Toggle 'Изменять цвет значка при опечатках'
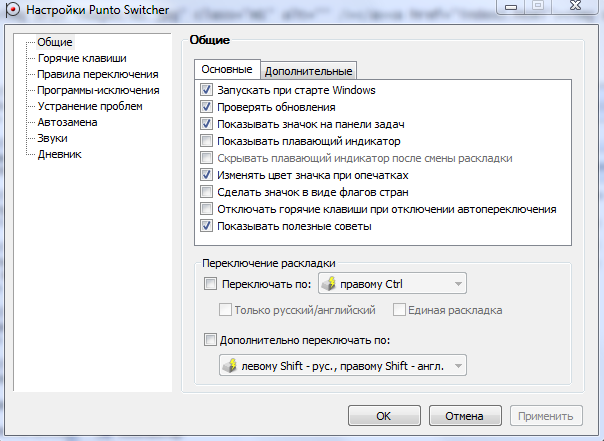604x441 pixels. (206, 175)
